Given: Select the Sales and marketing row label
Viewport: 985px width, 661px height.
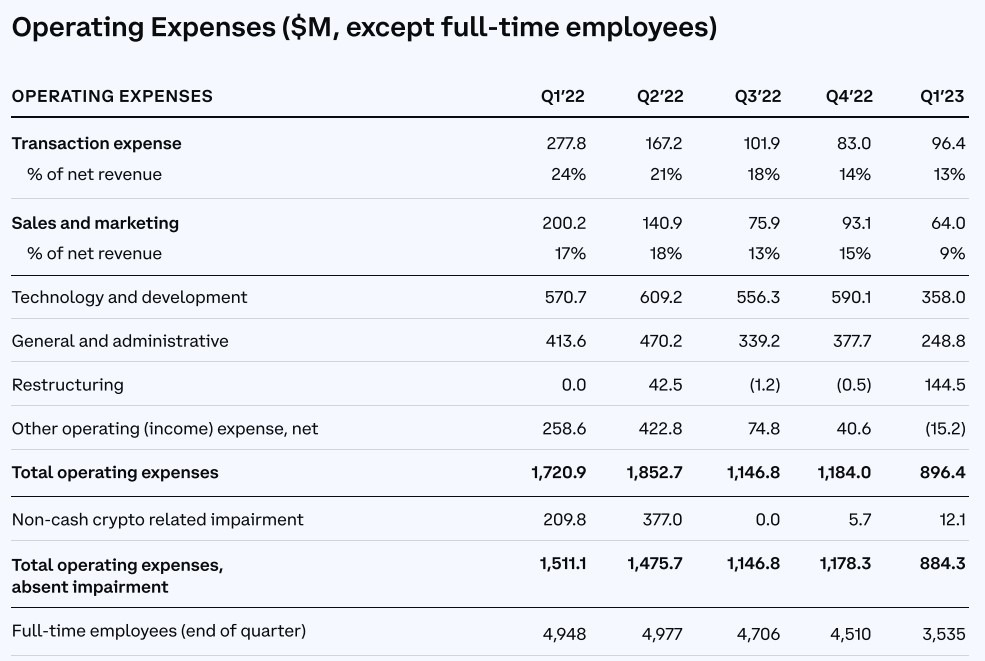Looking at the screenshot, I should 95,223.
